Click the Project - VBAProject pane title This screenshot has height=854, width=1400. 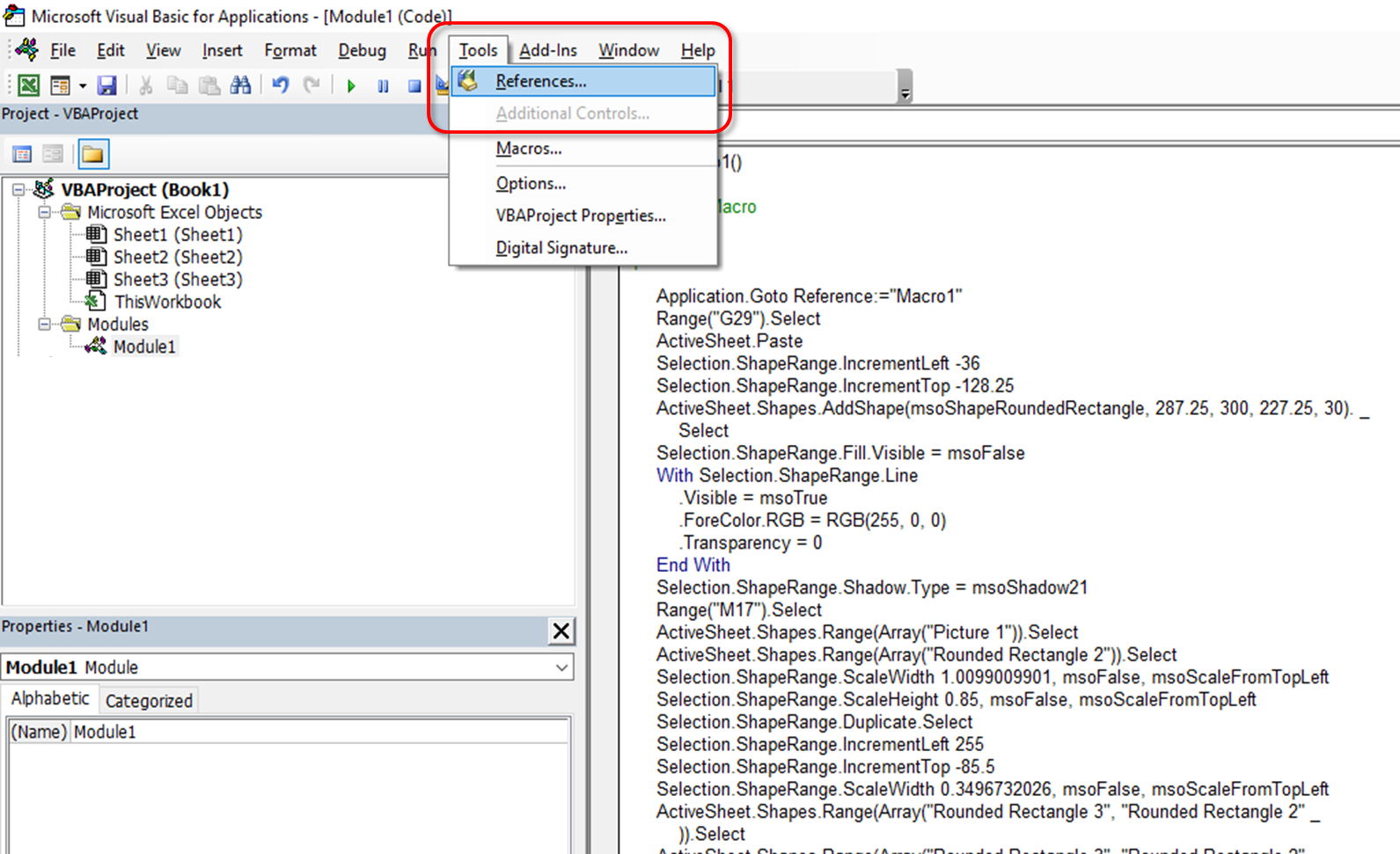(x=70, y=114)
